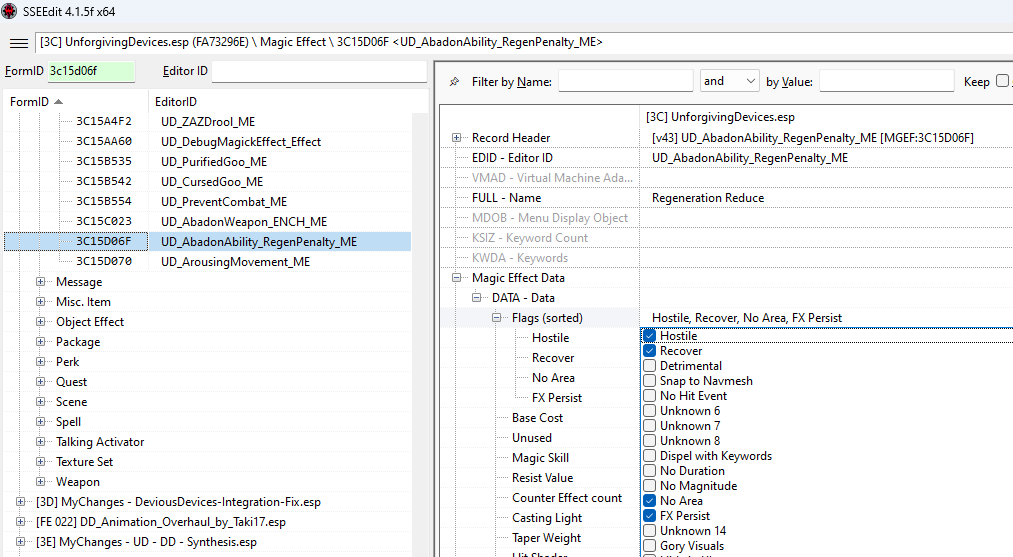1013x557 pixels.
Task: Expand the Texture Set group
Action: point(41,462)
